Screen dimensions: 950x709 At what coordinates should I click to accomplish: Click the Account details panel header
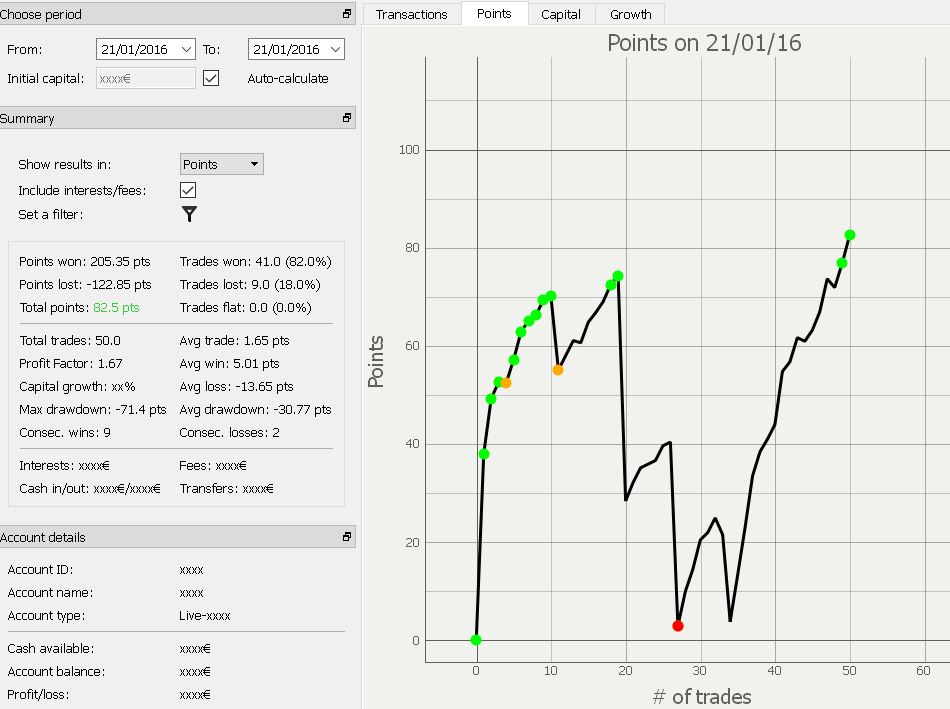point(178,536)
